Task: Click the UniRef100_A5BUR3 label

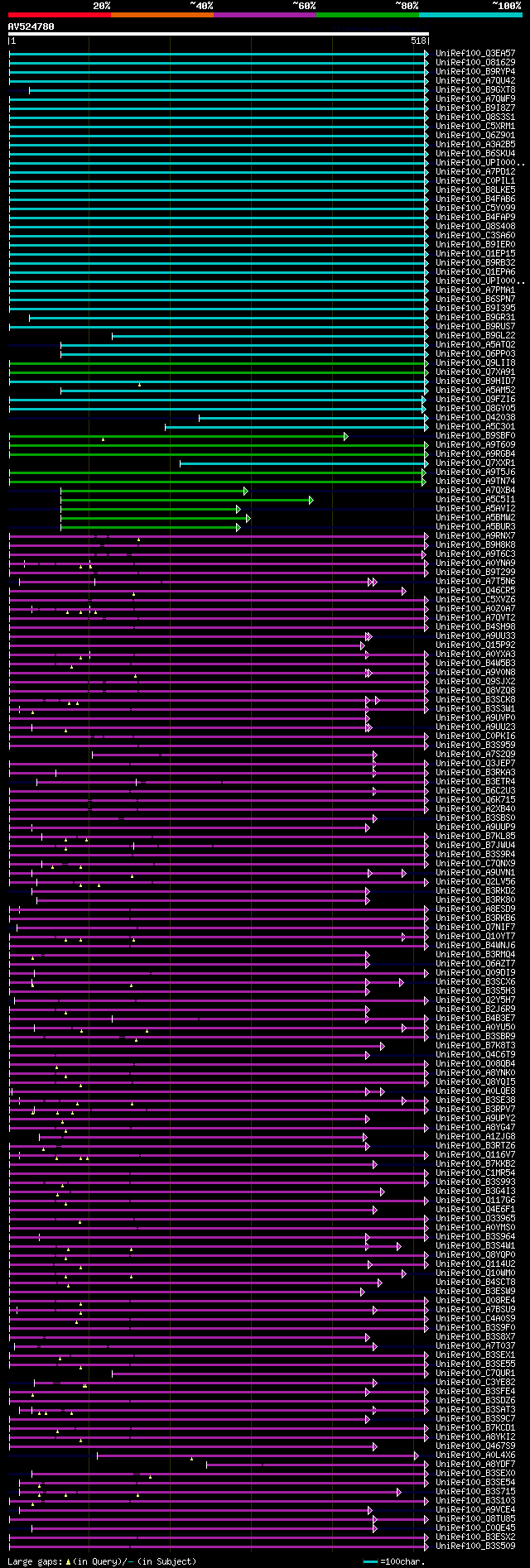Action: [x=475, y=527]
